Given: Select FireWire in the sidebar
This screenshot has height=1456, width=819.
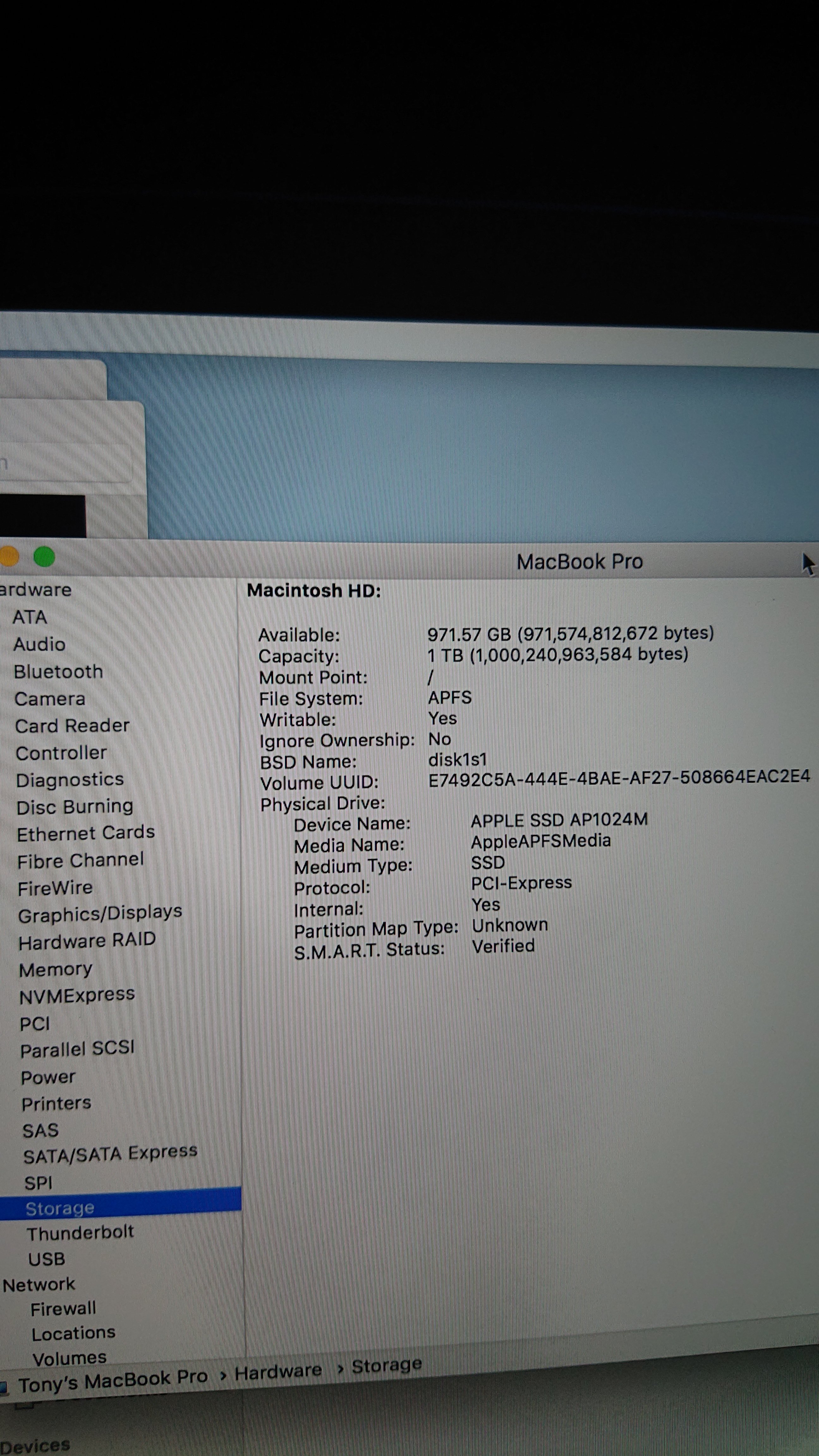Looking at the screenshot, I should point(55,888).
